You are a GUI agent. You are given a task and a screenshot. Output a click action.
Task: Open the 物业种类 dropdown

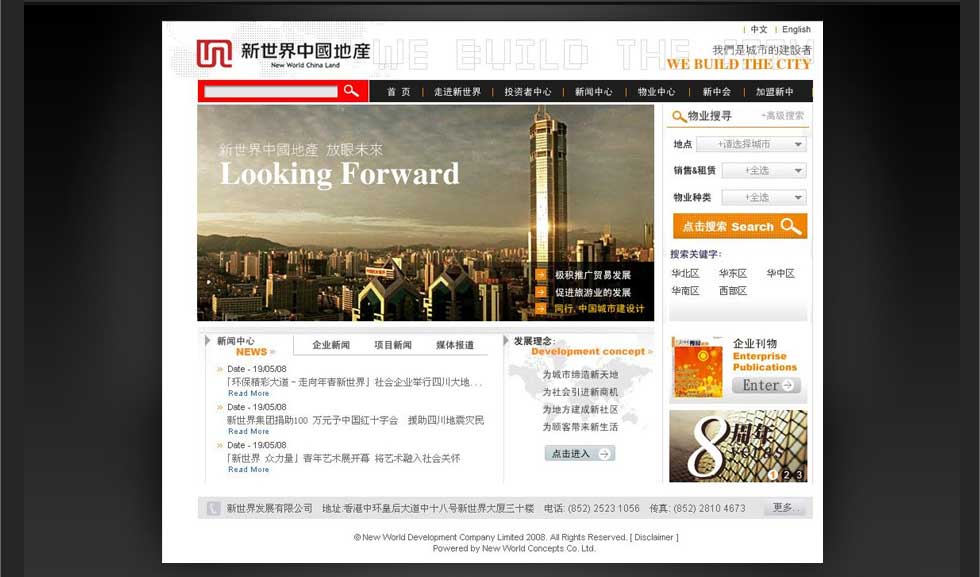click(764, 198)
